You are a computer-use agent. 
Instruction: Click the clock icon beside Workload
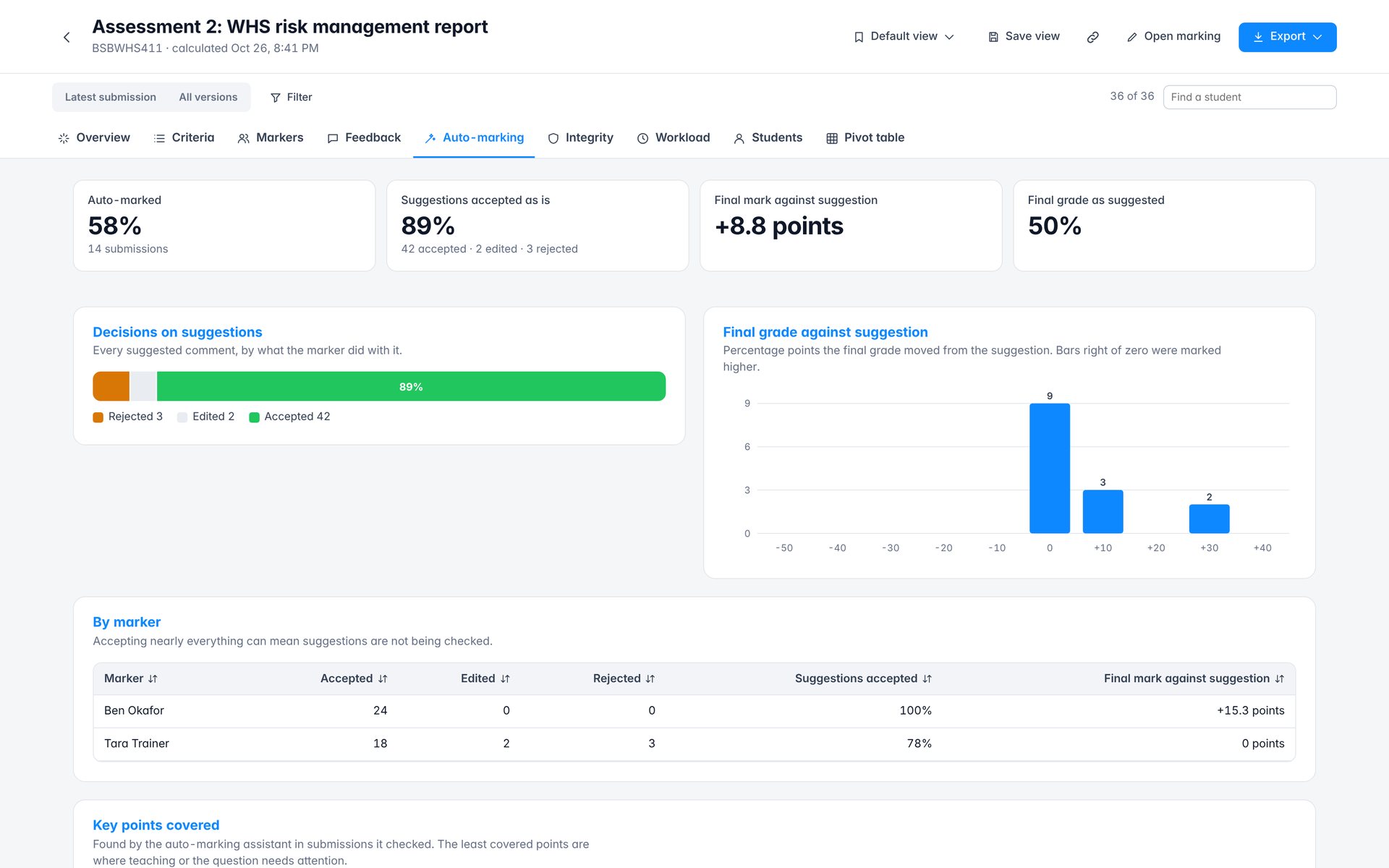coord(642,138)
